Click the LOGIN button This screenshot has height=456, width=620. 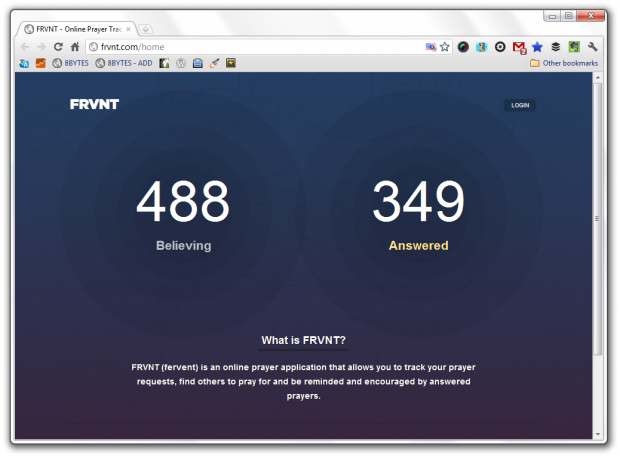[520, 105]
